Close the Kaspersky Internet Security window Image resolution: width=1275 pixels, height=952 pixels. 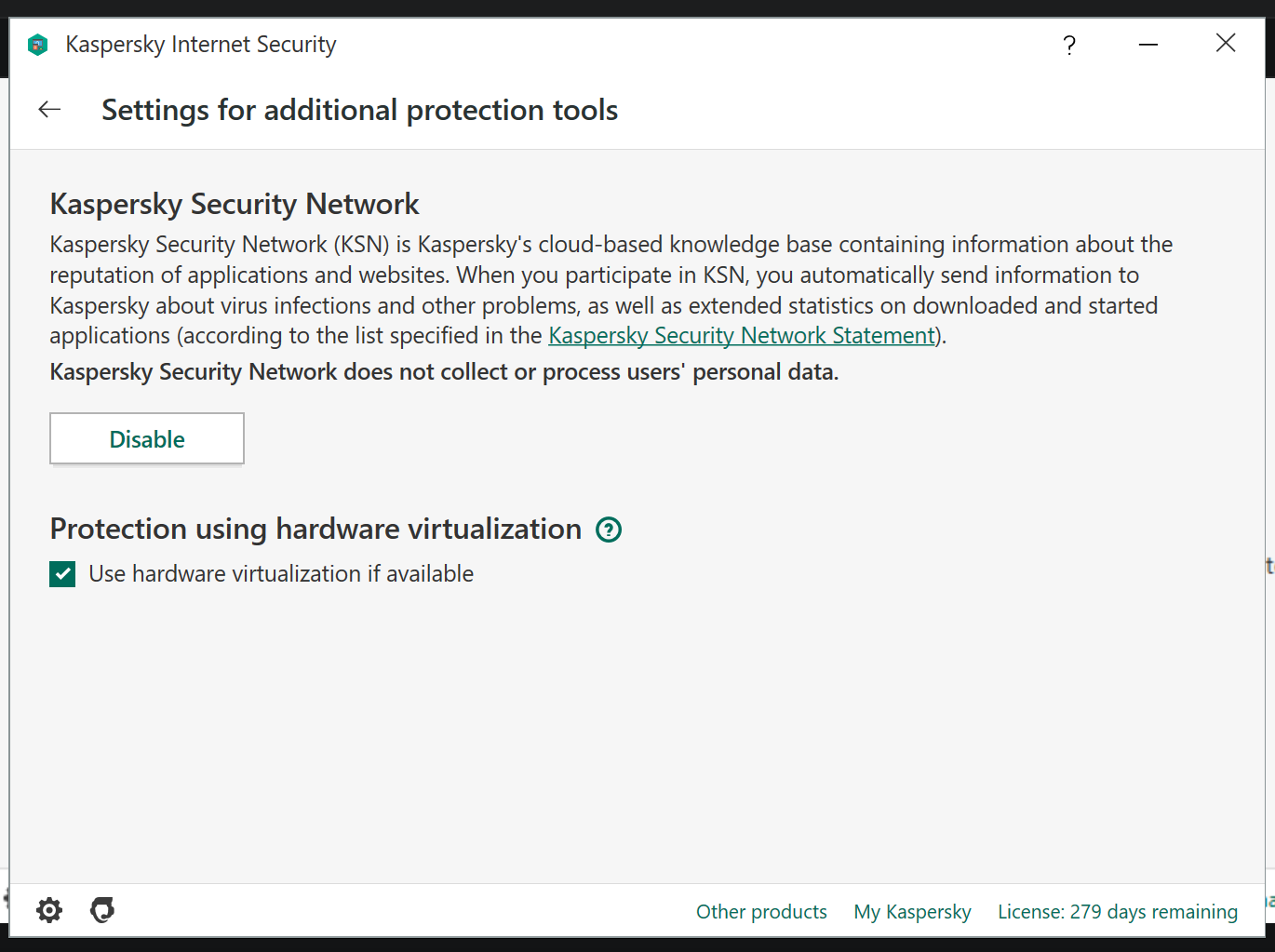pos(1226,43)
